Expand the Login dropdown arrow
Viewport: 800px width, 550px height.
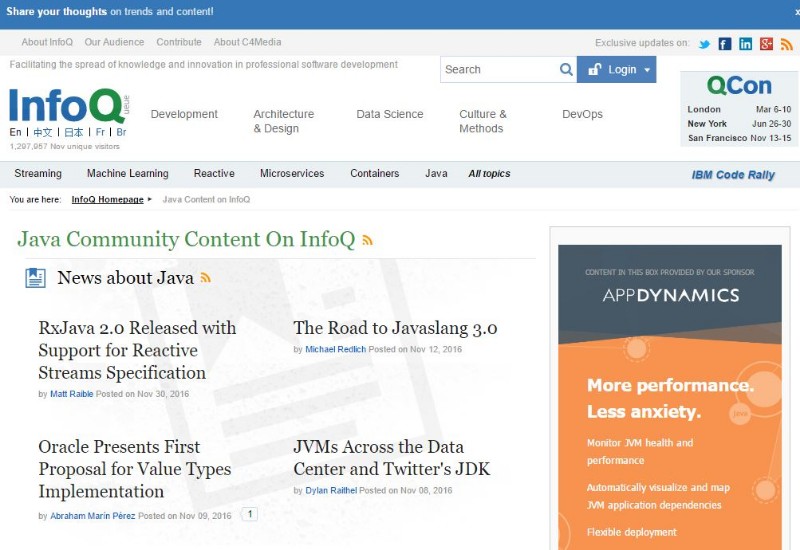pyautogui.click(x=647, y=70)
